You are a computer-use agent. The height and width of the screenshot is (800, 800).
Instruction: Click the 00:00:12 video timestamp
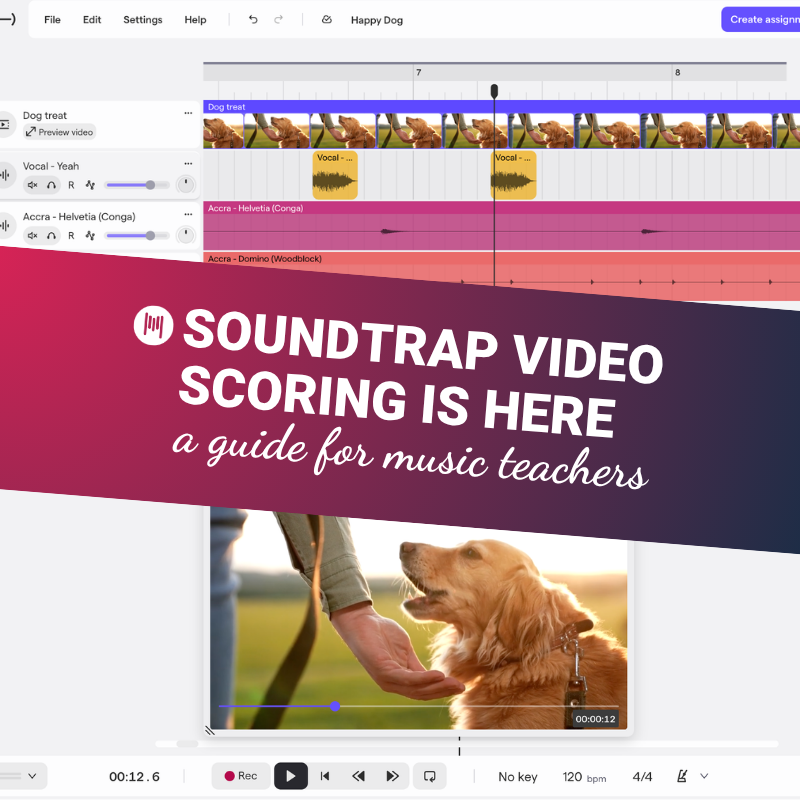(595, 719)
